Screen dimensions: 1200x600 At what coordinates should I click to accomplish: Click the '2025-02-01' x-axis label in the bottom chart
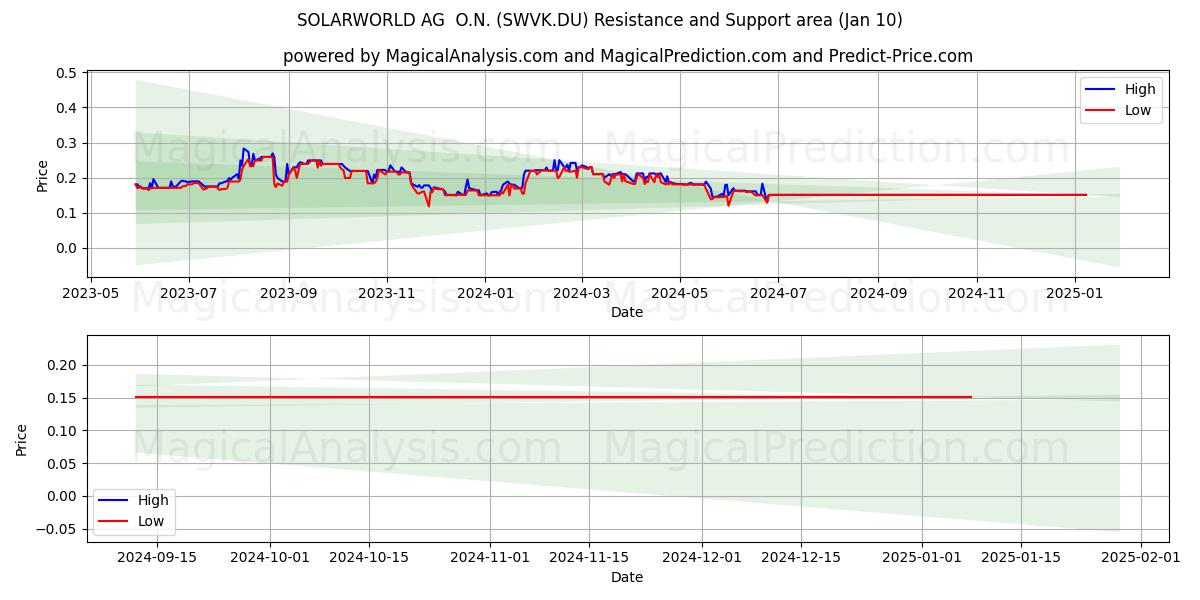(x=1141, y=559)
